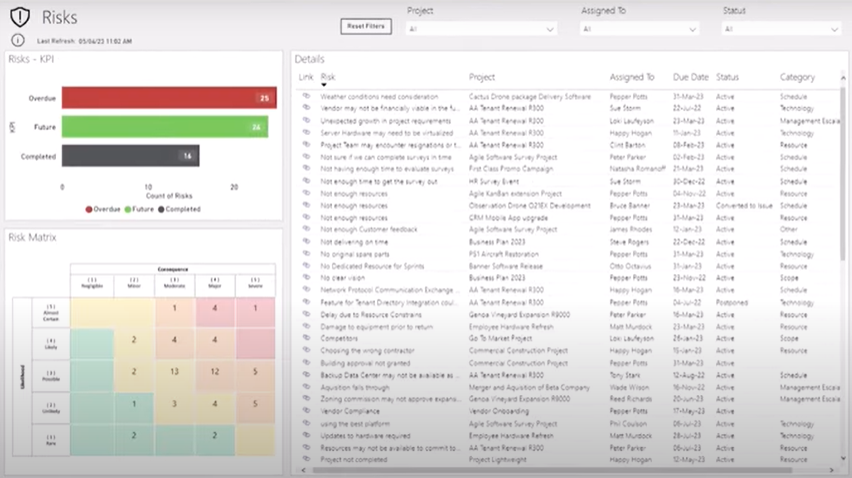
Task: Select the risk matrix cell showing 13
Action: [x=175, y=371]
